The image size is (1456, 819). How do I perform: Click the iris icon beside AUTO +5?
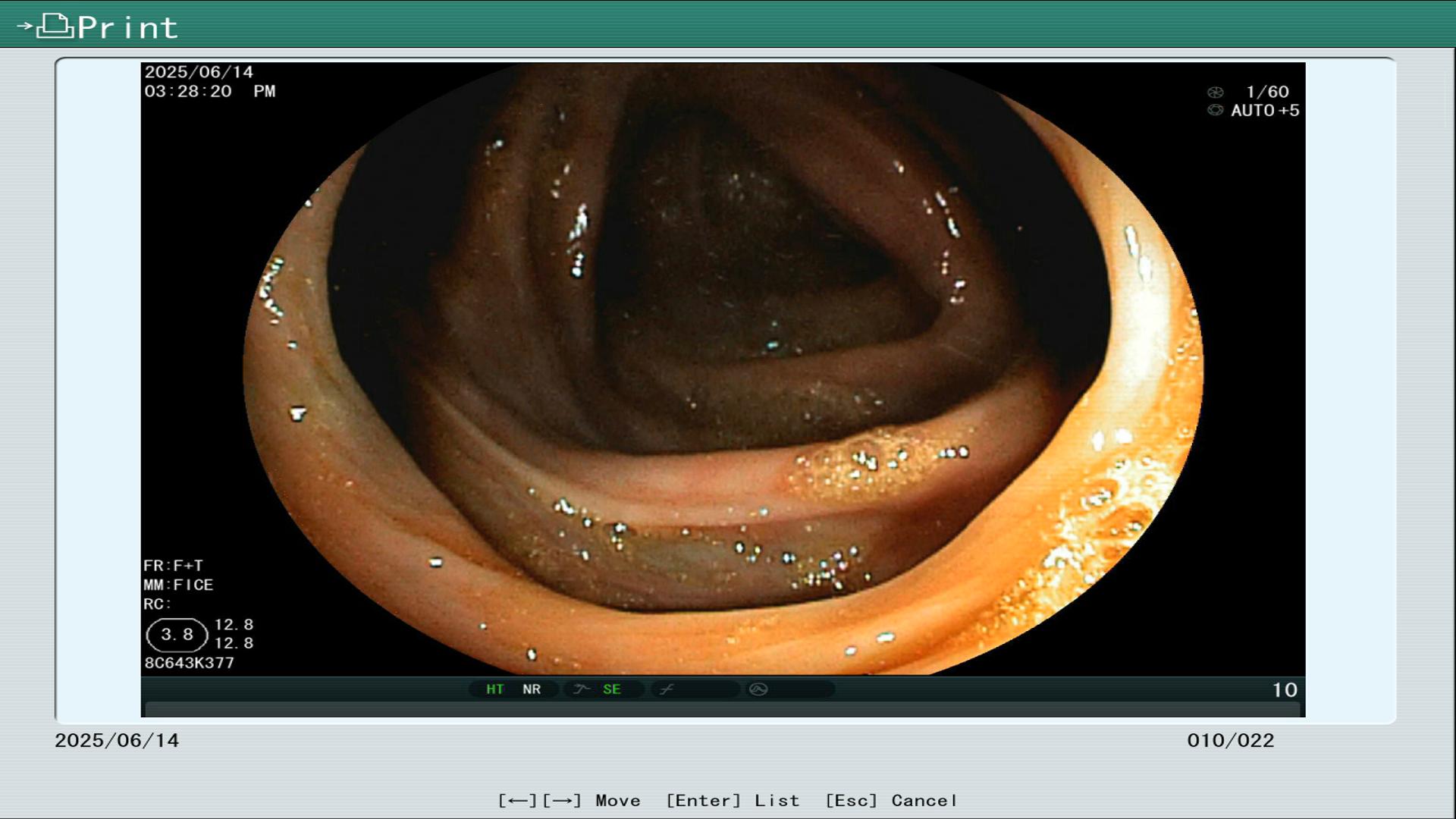point(1215,111)
